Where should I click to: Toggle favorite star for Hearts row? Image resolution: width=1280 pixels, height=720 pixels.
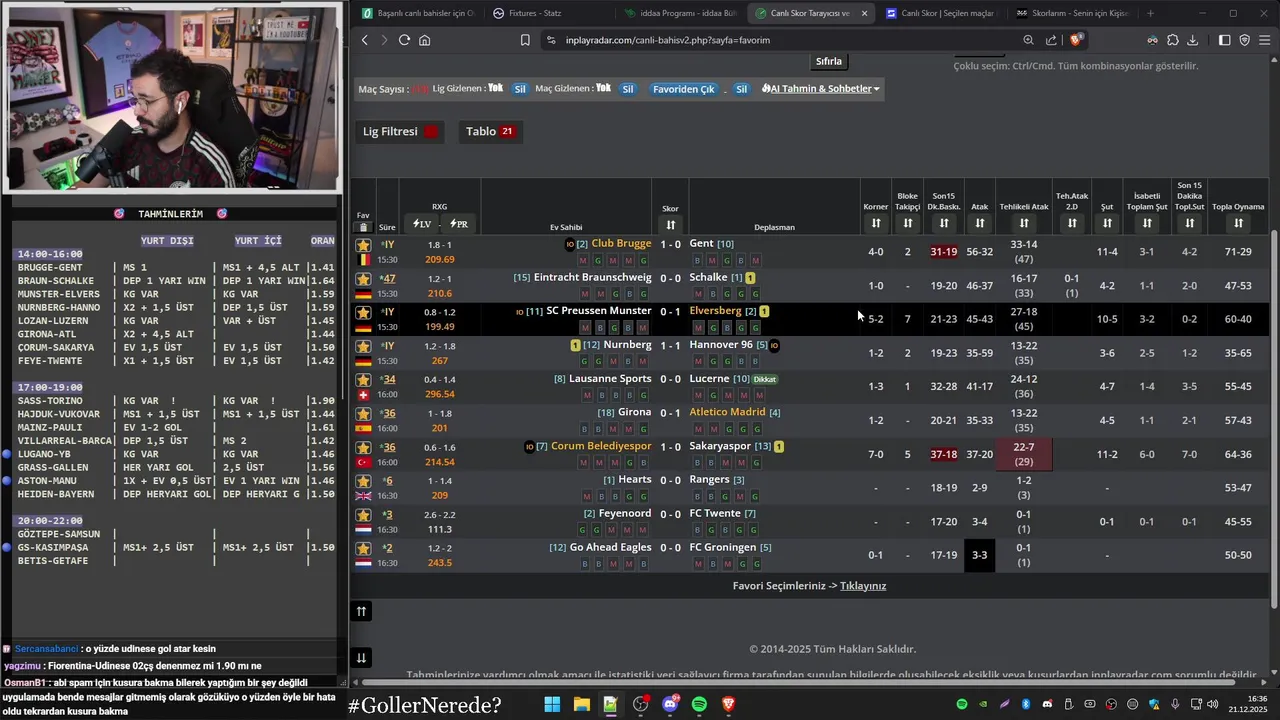click(x=363, y=481)
